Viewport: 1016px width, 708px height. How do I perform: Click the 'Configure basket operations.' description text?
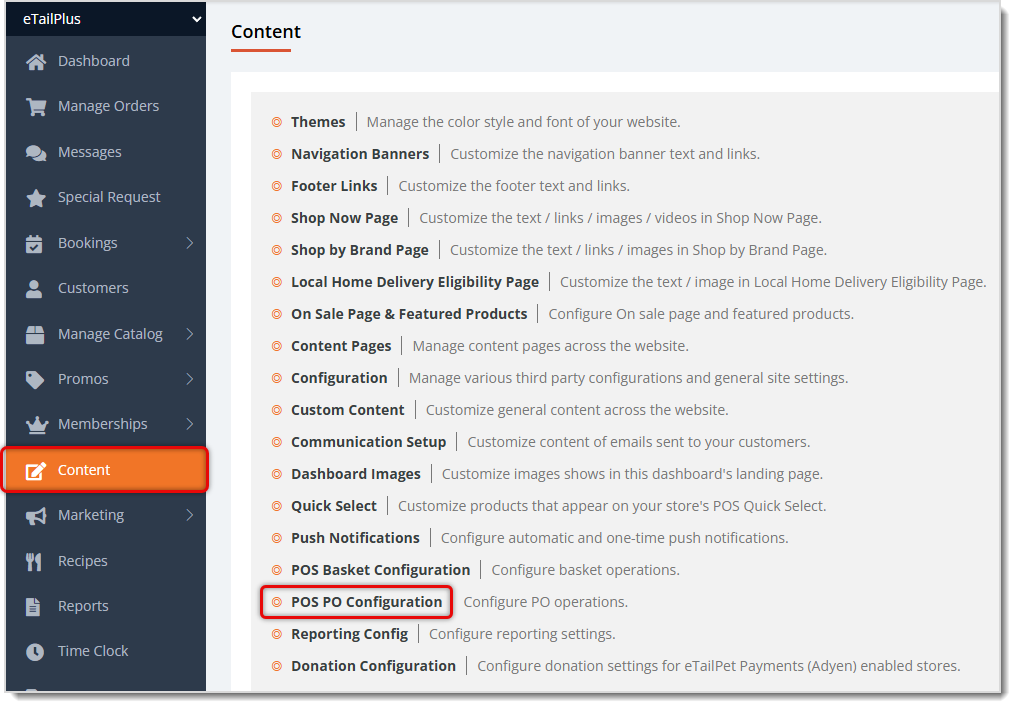[x=586, y=570]
